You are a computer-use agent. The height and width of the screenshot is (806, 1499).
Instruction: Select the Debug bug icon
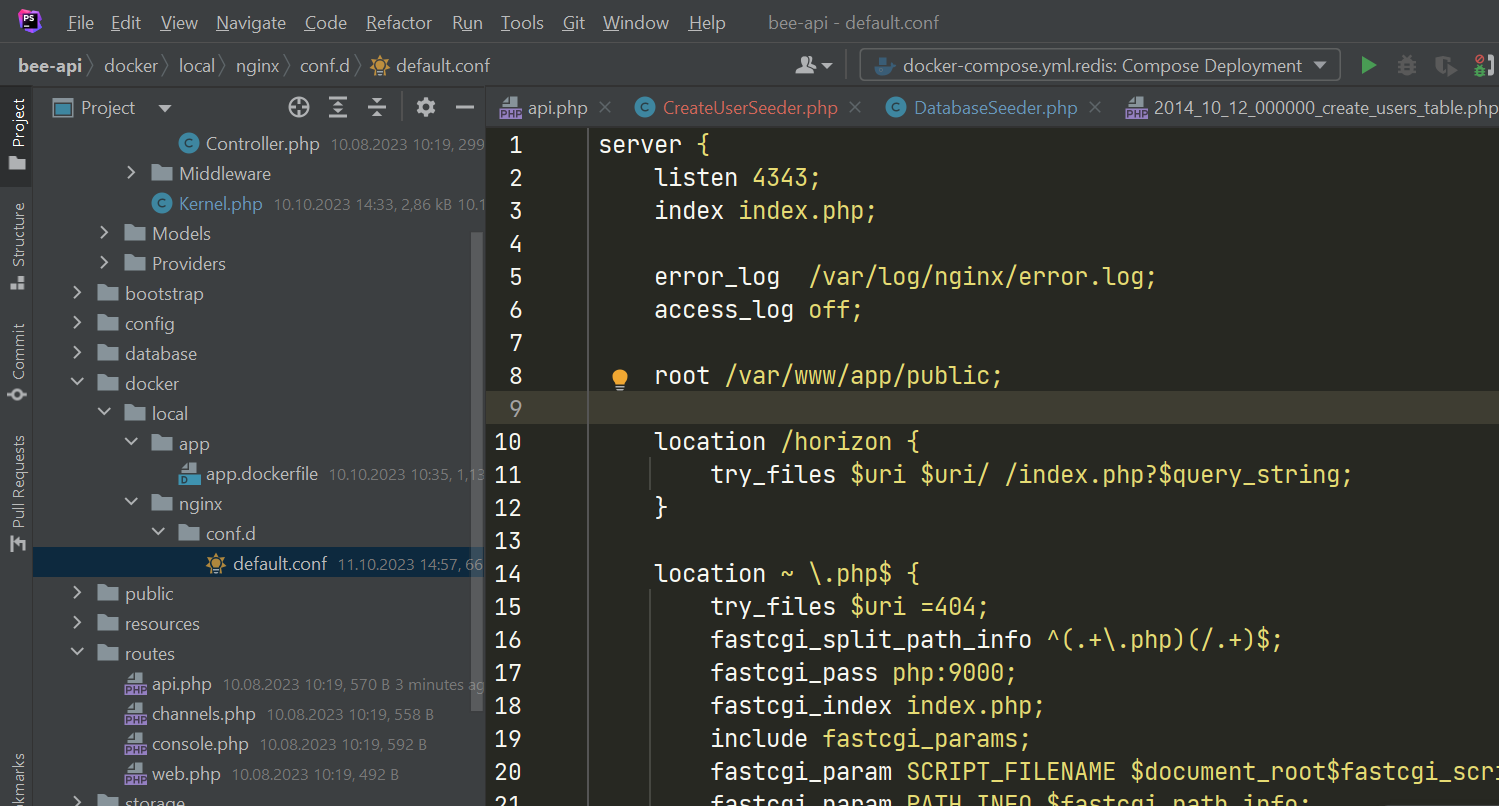(1406, 65)
